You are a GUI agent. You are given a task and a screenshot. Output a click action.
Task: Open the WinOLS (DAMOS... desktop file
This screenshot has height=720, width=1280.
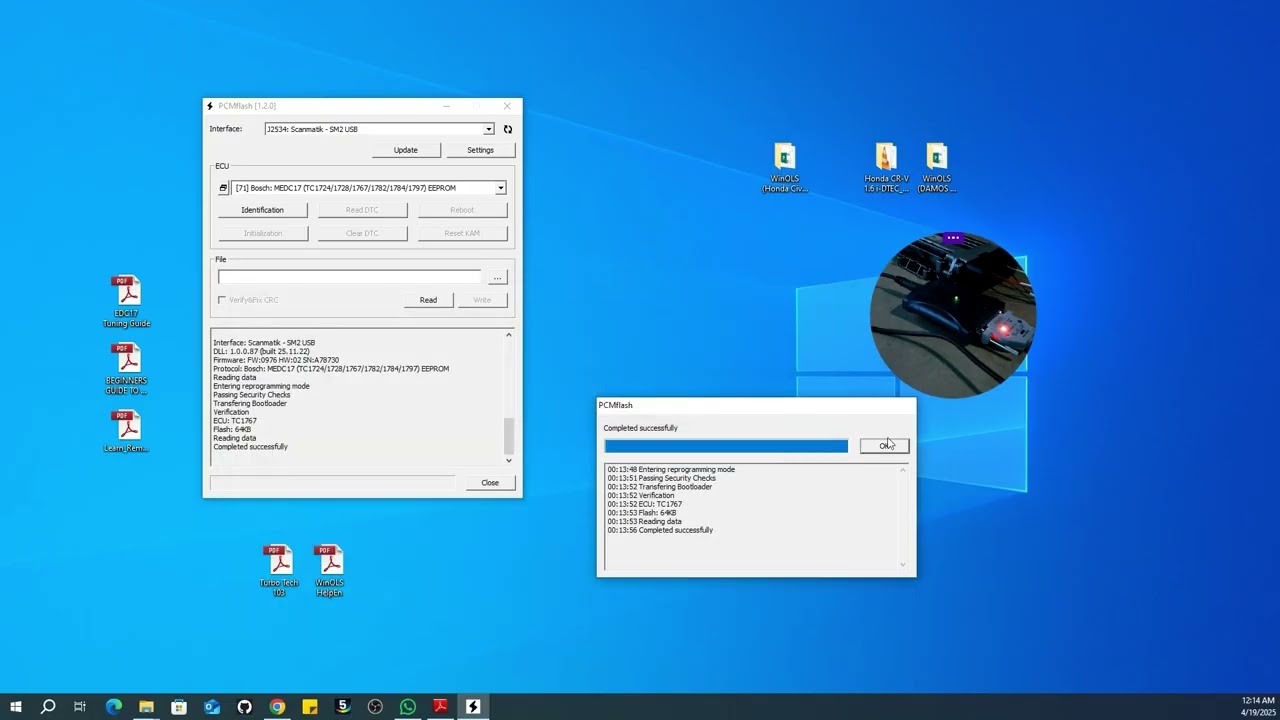937,168
